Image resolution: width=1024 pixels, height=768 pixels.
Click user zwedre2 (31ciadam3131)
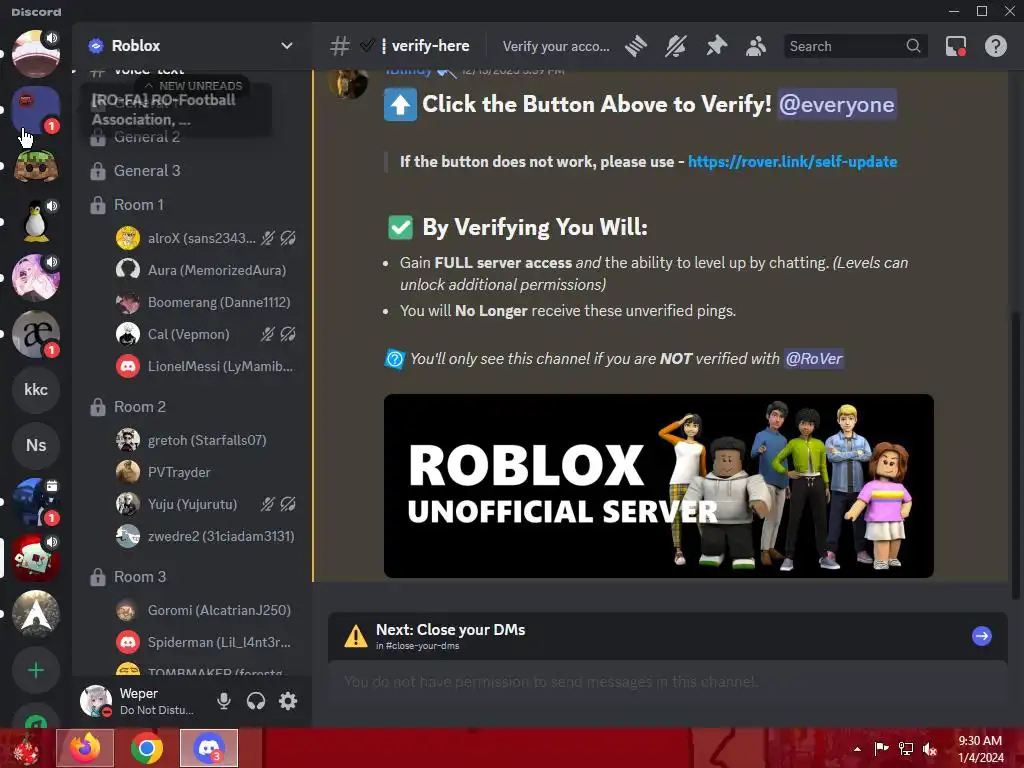[206, 536]
